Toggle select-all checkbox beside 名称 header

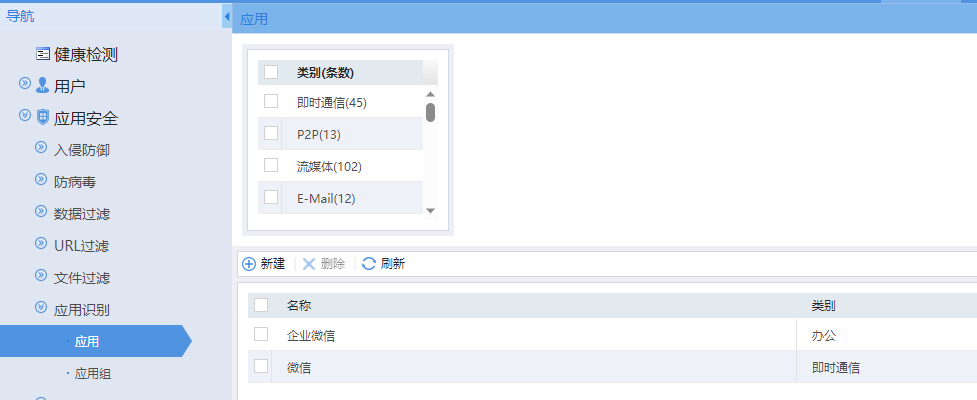261,305
